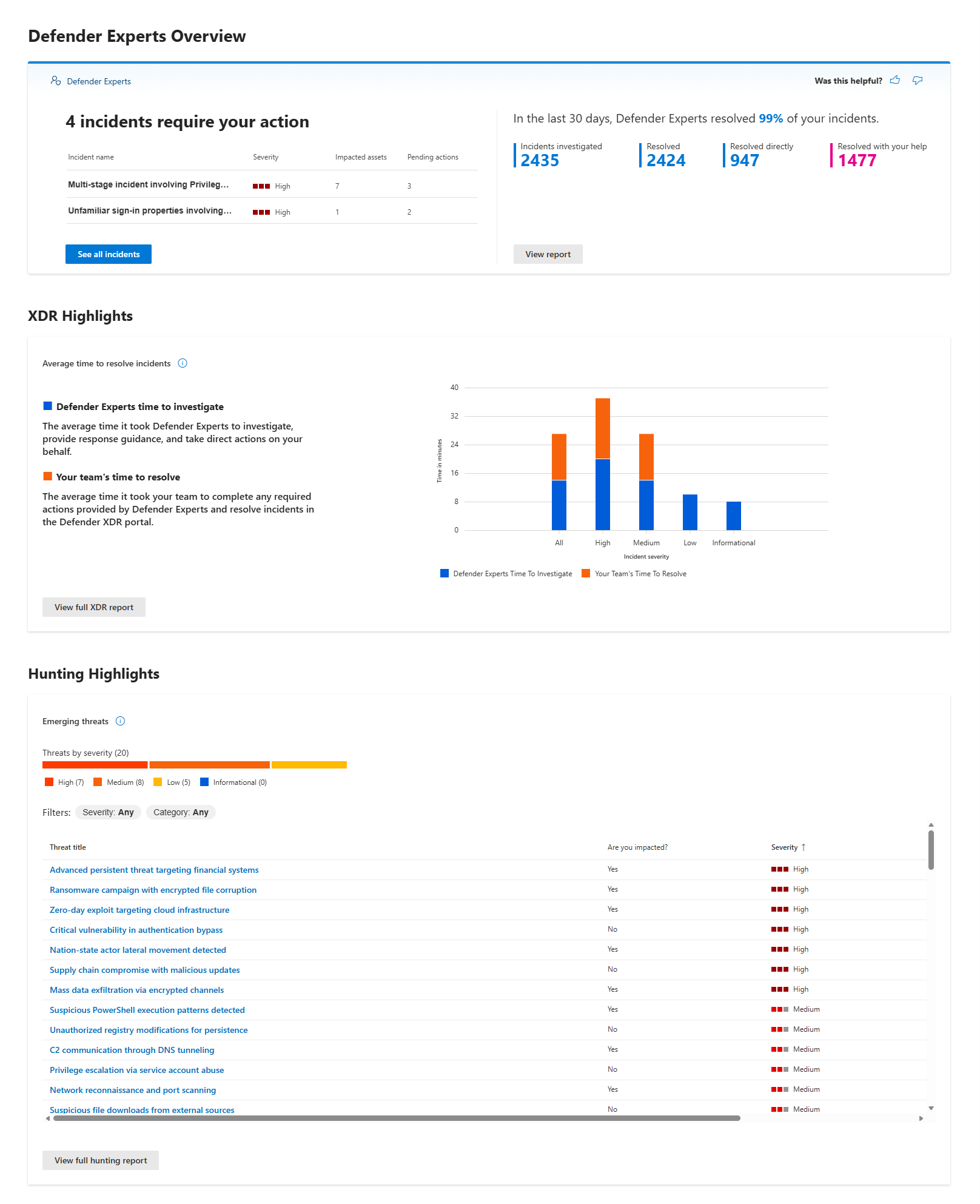
Task: Click Resolved directly value 947
Action: pos(745,160)
